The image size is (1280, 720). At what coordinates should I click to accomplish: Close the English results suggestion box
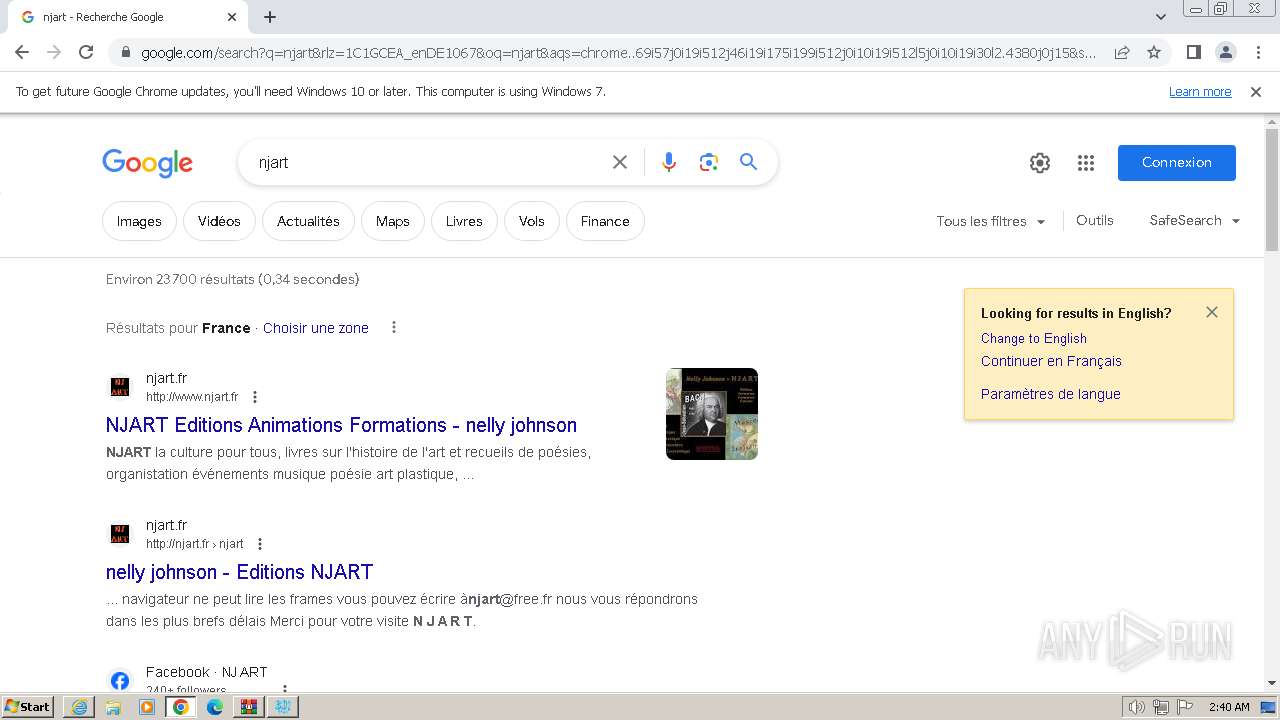(1212, 312)
